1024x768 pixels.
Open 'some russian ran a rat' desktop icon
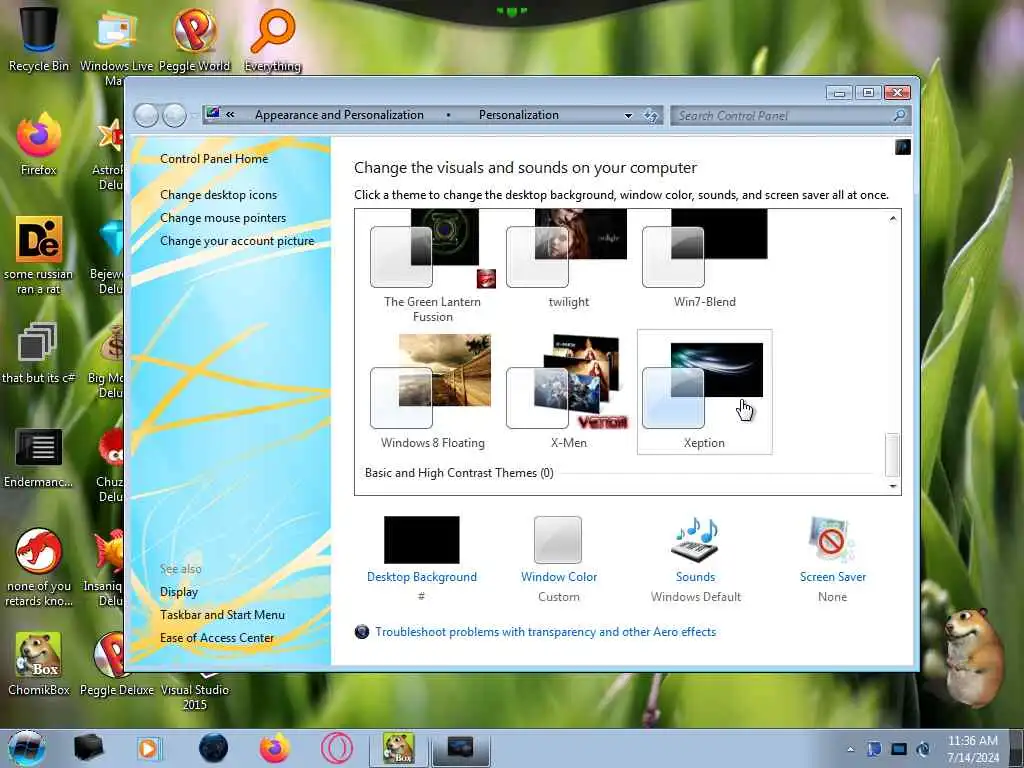click(x=39, y=255)
